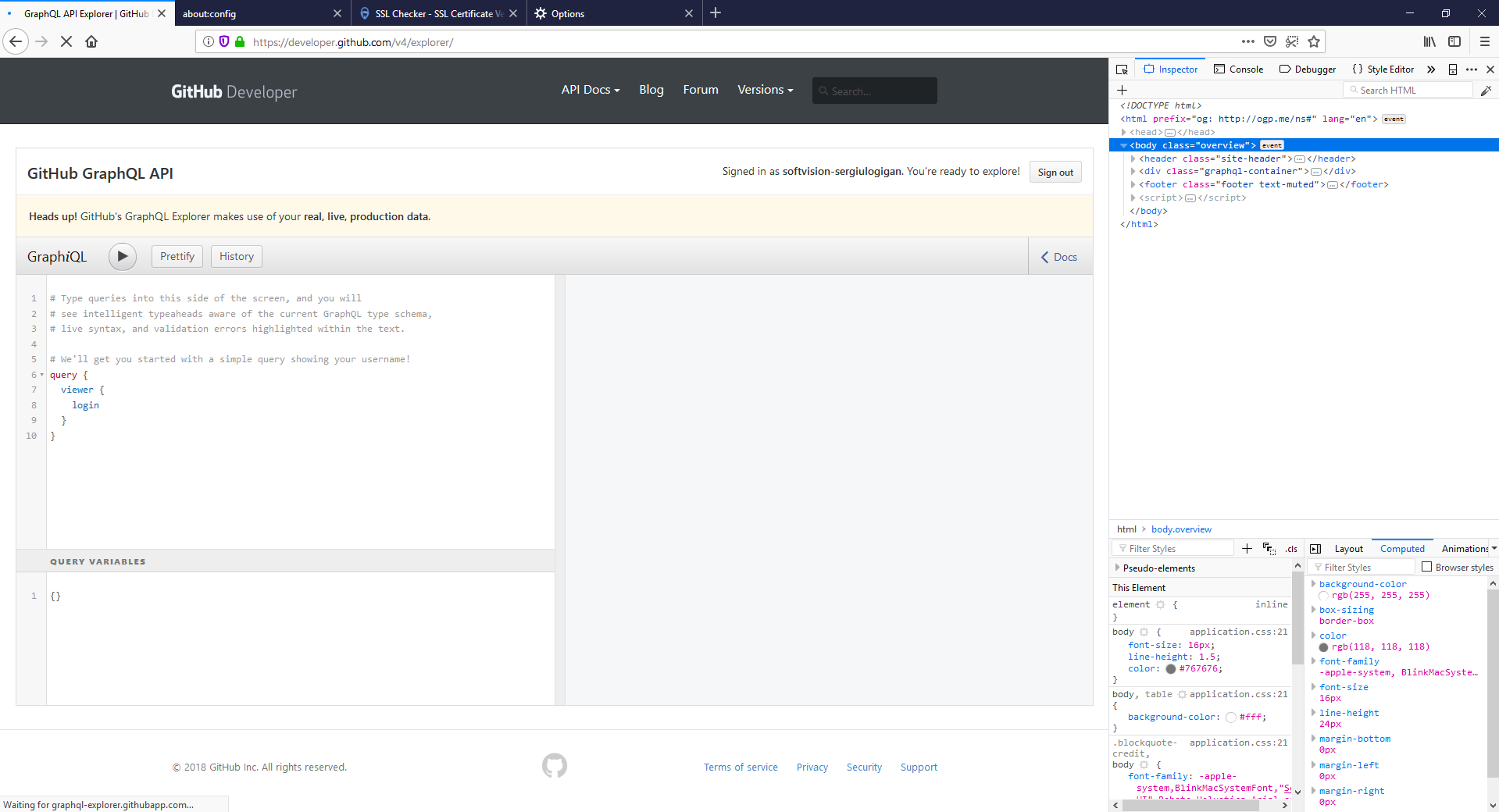Screen dimensions: 1499x812
Task: Collapse the body class="overview" node
Action: pyautogui.click(x=1124, y=145)
